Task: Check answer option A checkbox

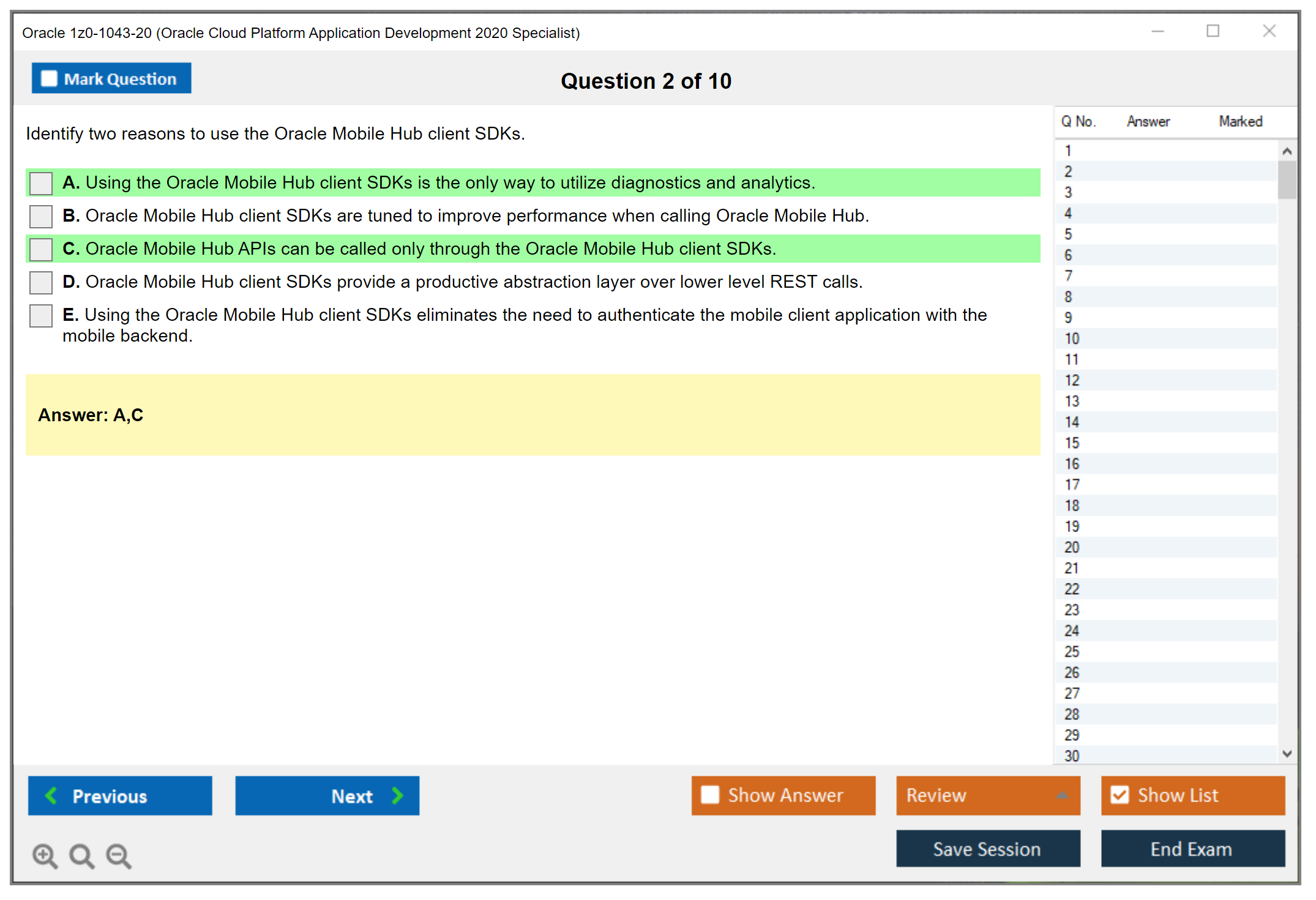Action: tap(40, 182)
